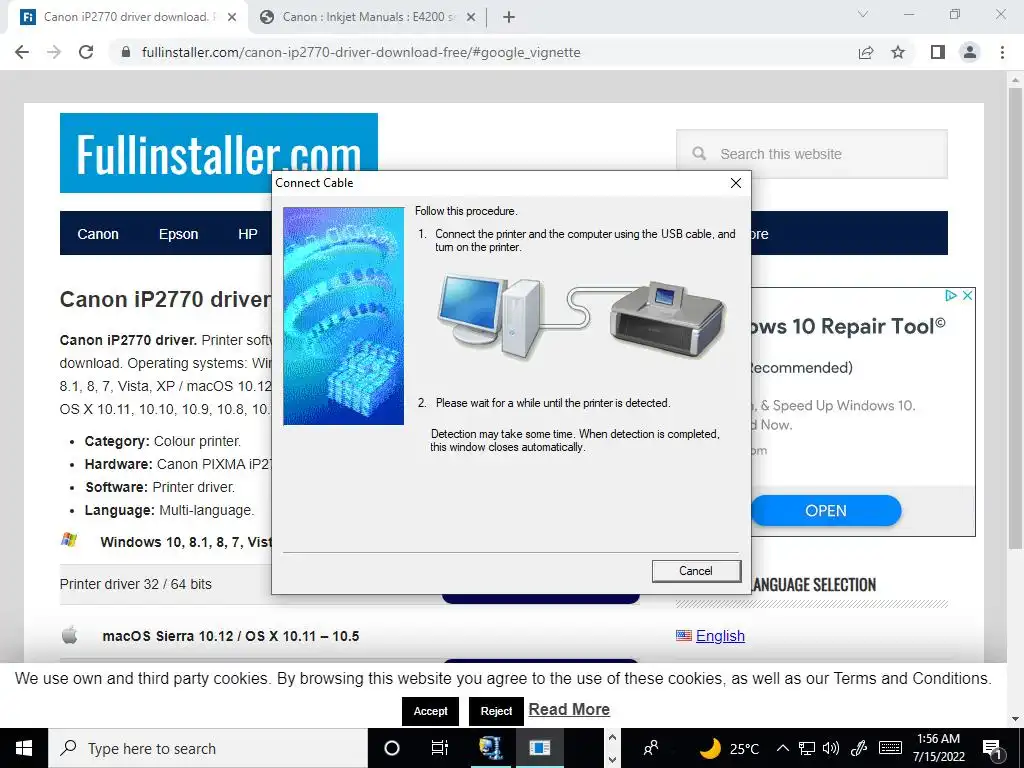Toggle Chrome side panel icon
The height and width of the screenshot is (768, 1024).
pos(938,52)
